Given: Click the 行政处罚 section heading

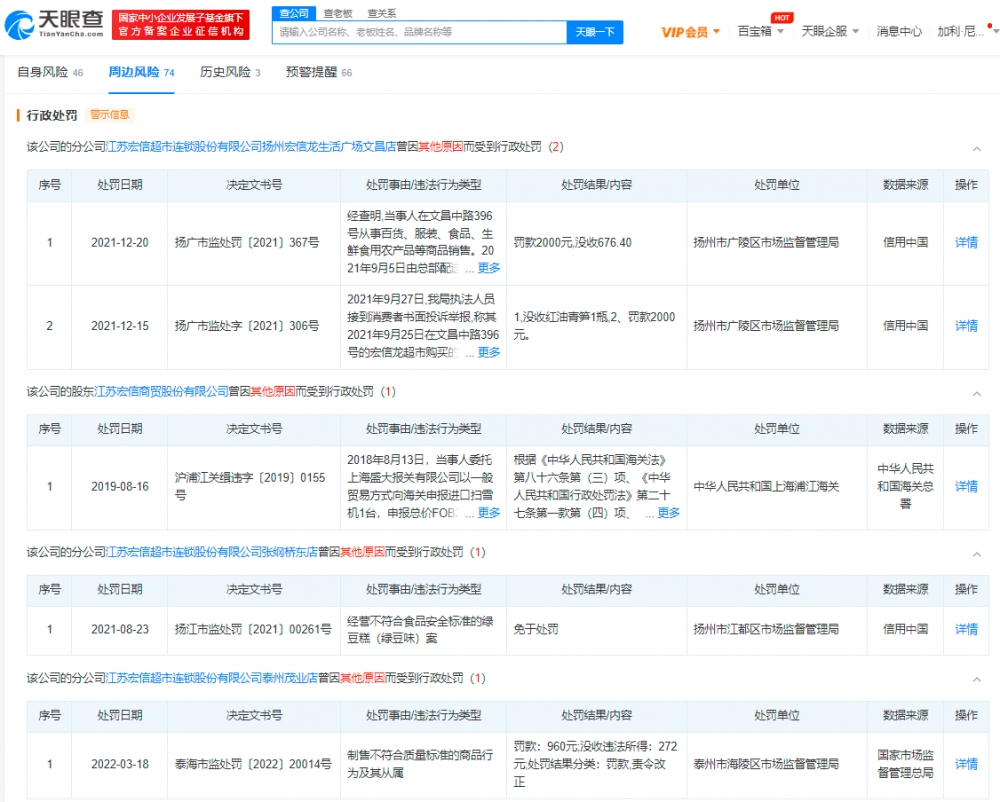Looking at the screenshot, I should pos(52,115).
